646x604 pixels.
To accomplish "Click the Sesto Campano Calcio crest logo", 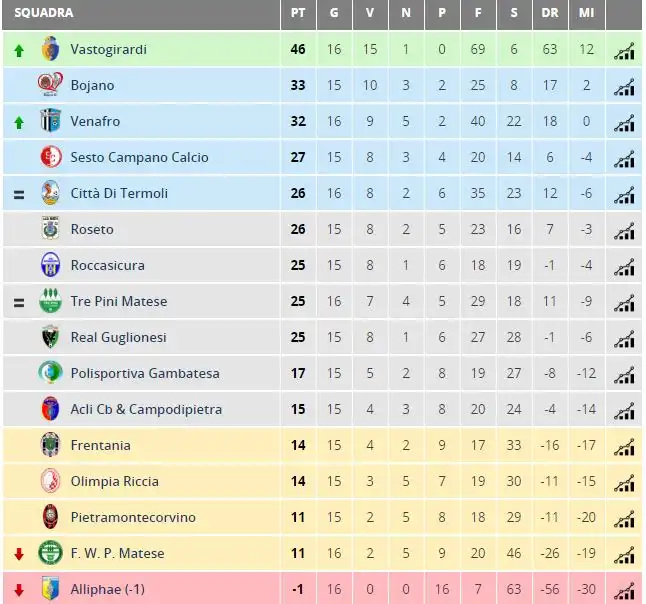I will pos(51,157).
